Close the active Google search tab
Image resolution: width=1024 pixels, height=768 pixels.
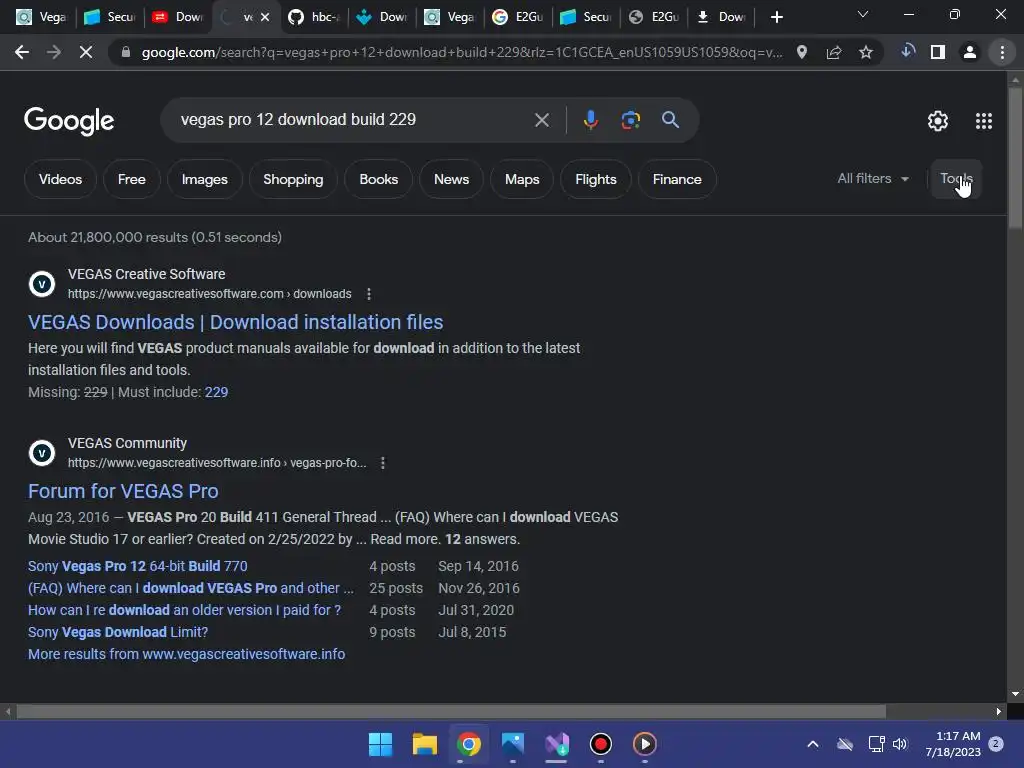(265, 18)
